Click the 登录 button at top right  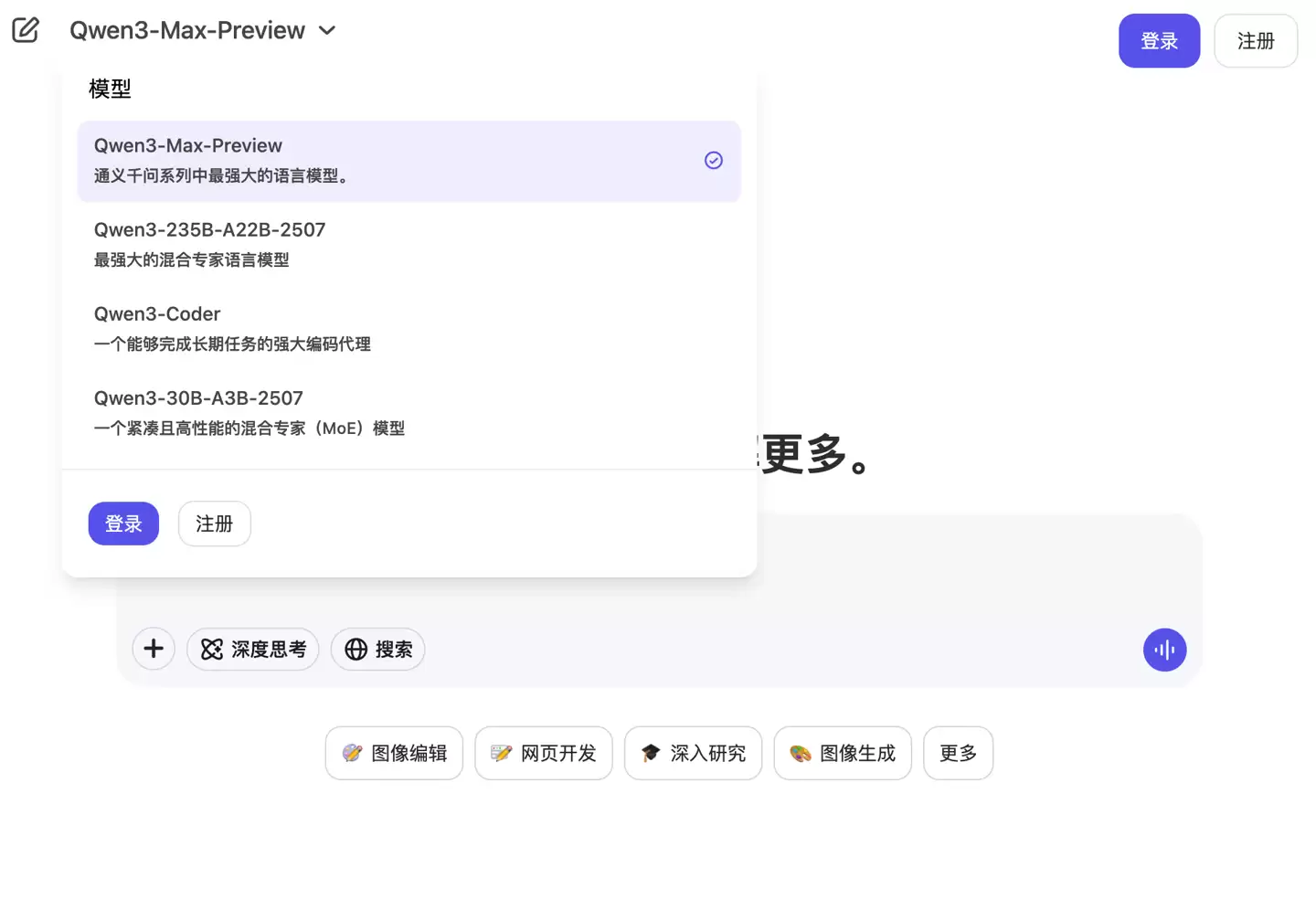click(1159, 40)
